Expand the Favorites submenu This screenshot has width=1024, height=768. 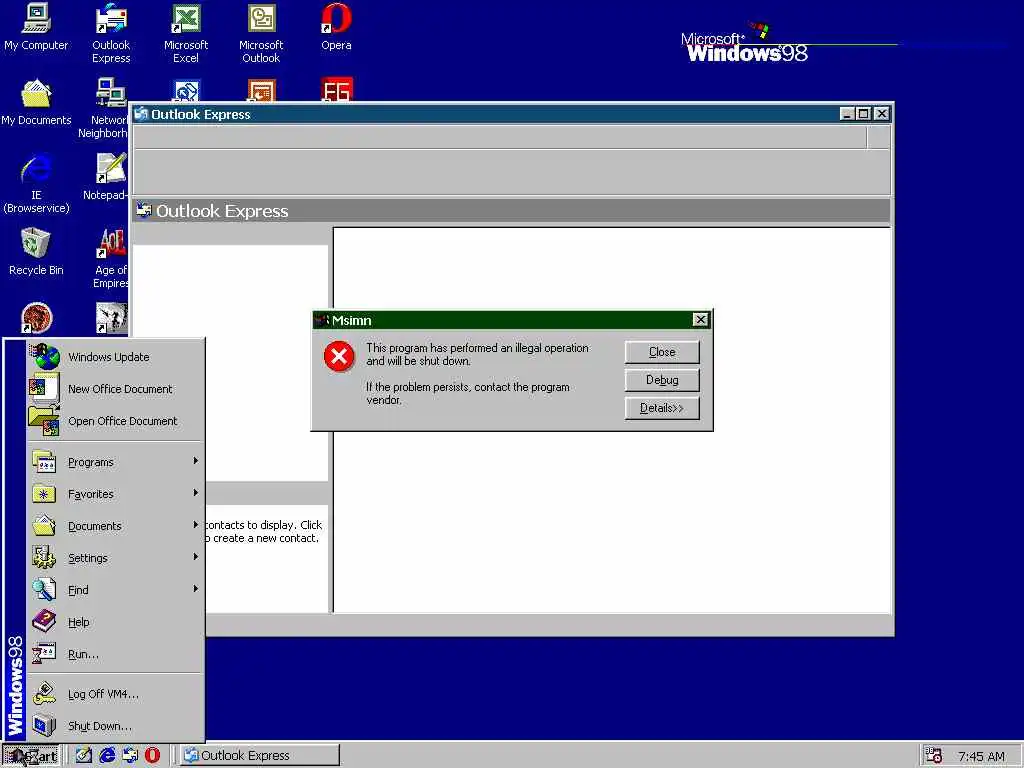116,494
